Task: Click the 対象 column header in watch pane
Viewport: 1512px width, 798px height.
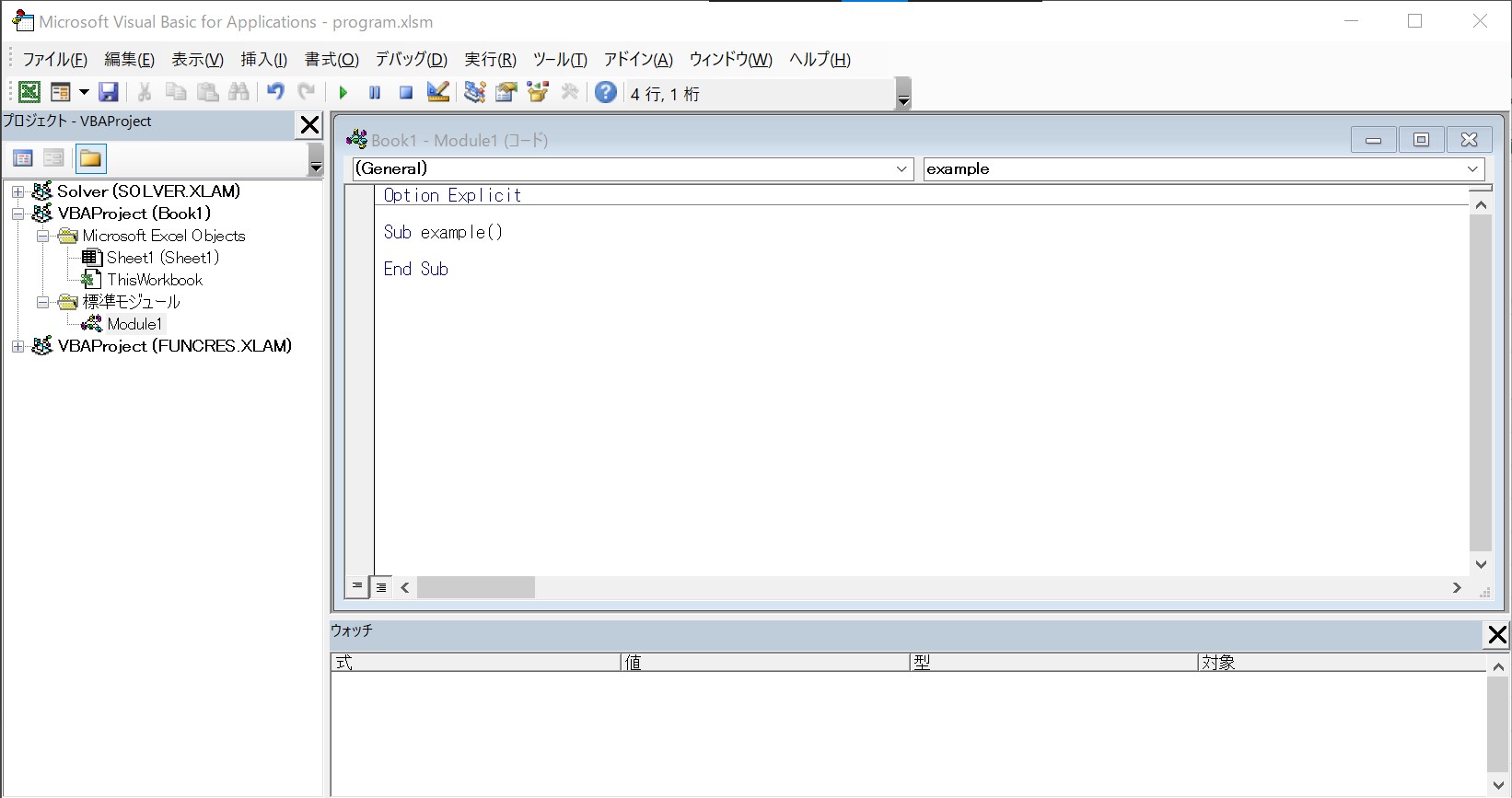Action: tap(1342, 663)
